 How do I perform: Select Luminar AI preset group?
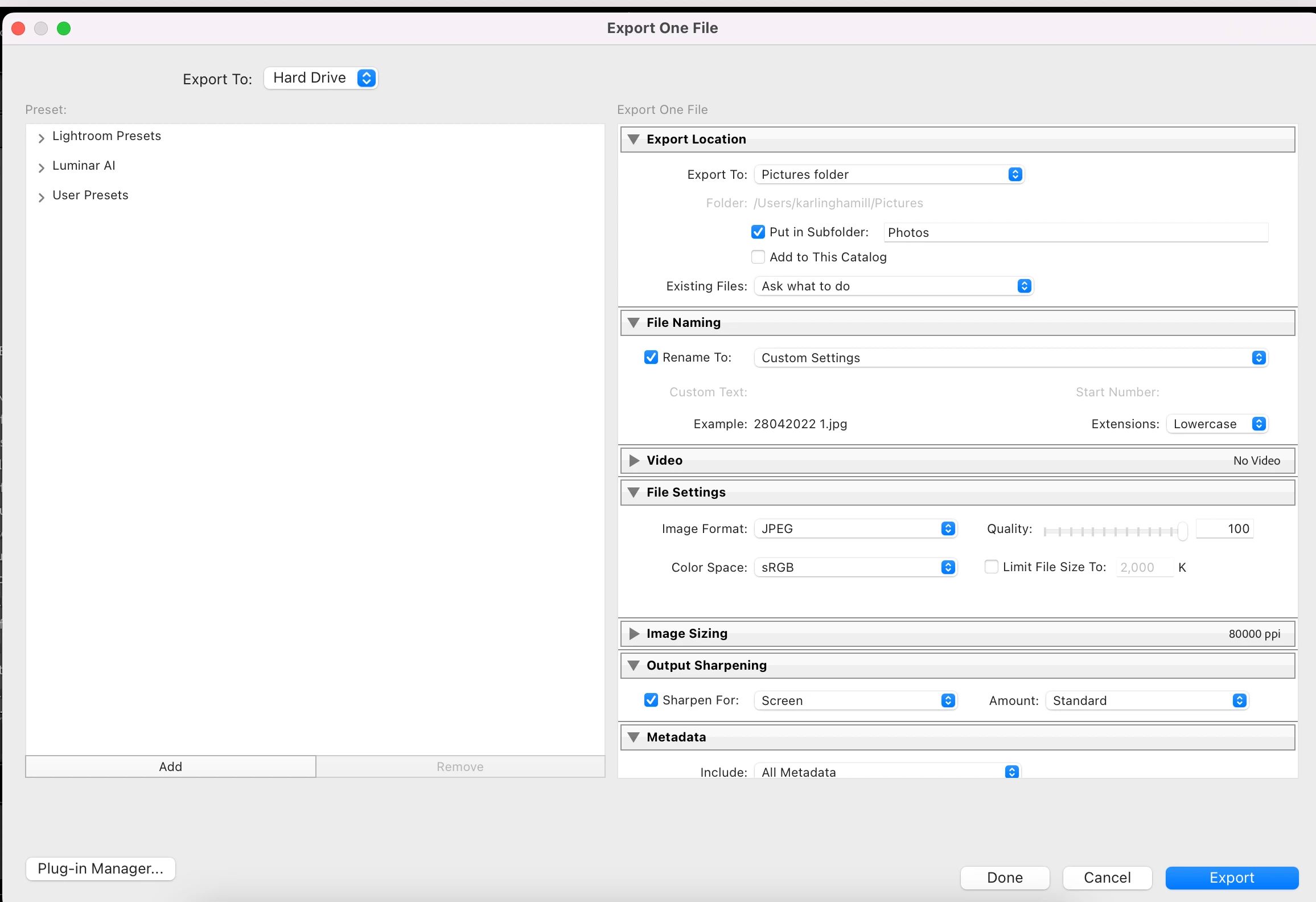click(84, 166)
